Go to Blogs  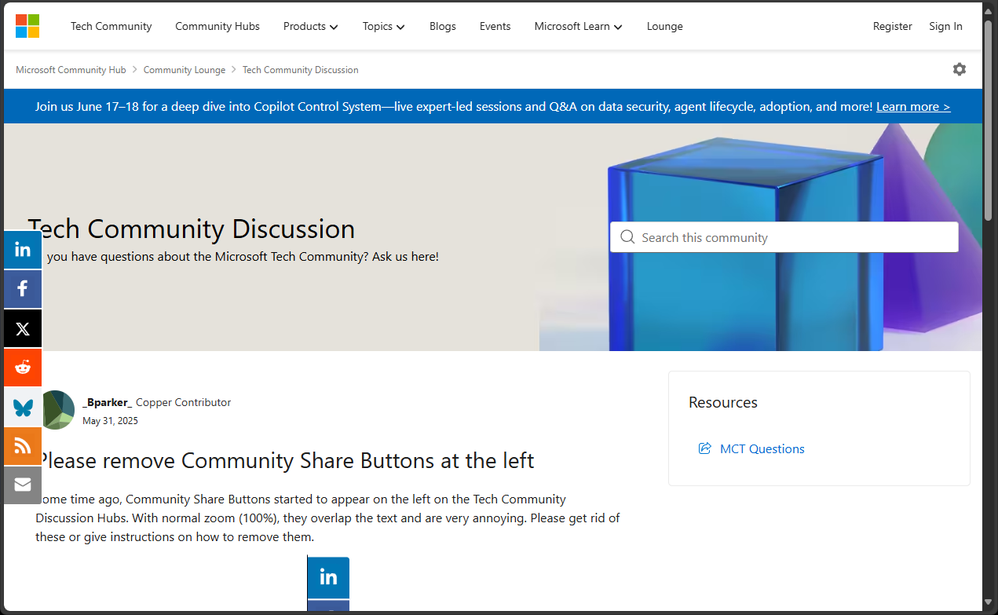point(442,26)
